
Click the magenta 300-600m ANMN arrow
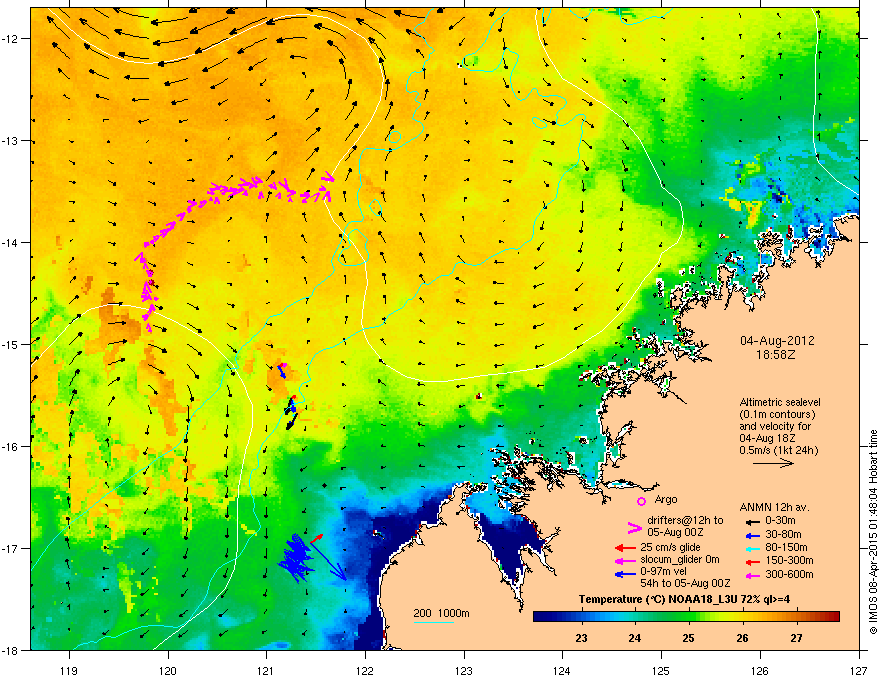point(751,575)
